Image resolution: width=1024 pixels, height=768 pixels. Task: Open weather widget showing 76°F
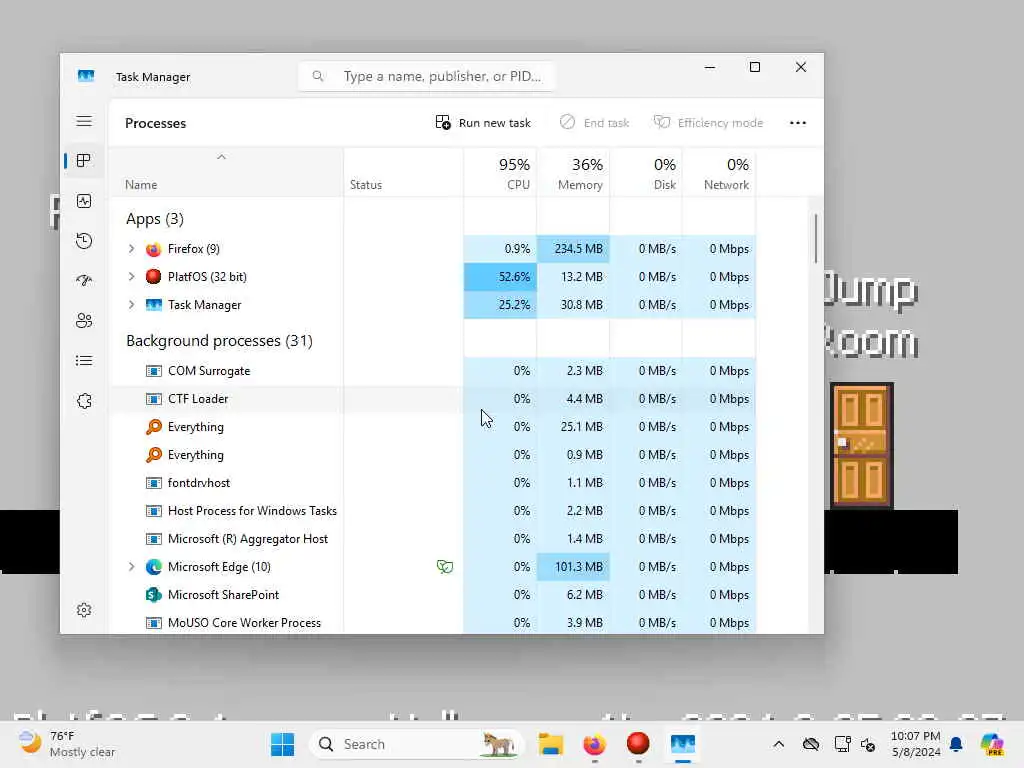pyautogui.click(x=66, y=744)
